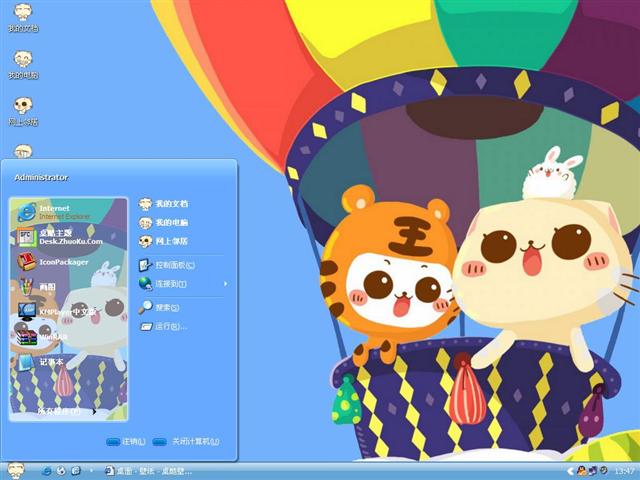Click the blue system tray icon beside QQ
The height and width of the screenshot is (480, 640).
click(592, 471)
